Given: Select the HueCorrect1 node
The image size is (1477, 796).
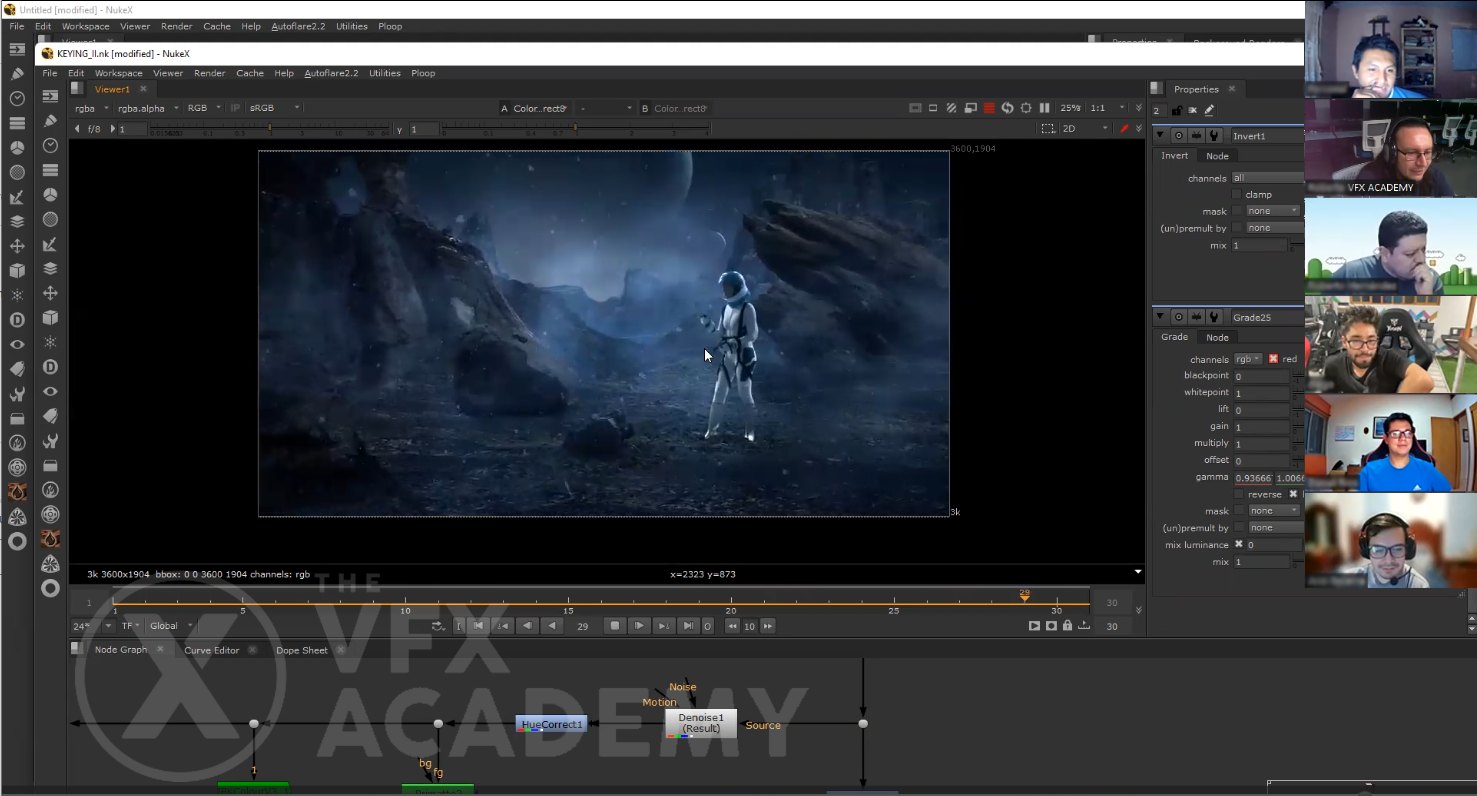Looking at the screenshot, I should pos(551,724).
